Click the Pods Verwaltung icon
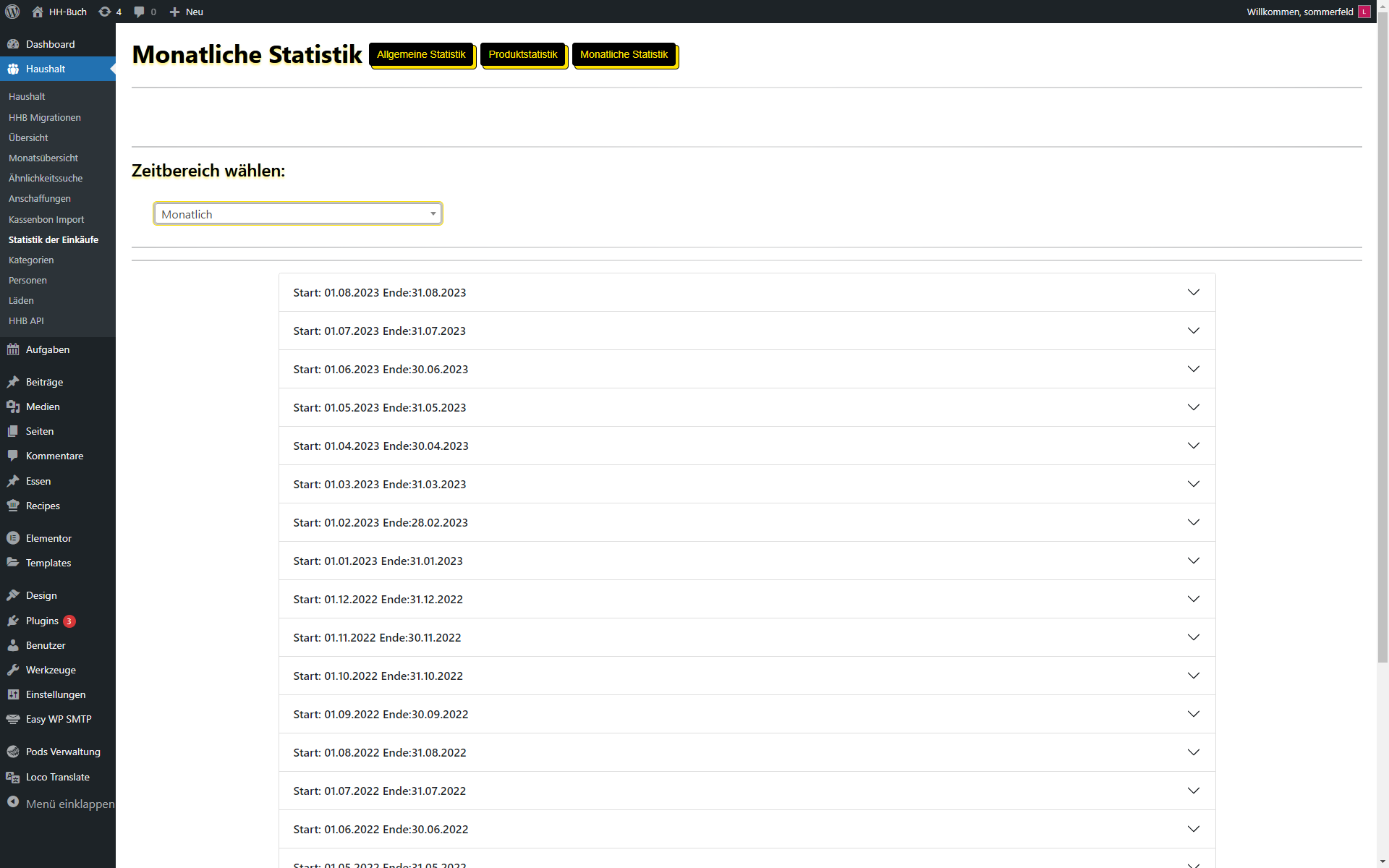Screen dimensions: 1389x868 (x=12, y=752)
